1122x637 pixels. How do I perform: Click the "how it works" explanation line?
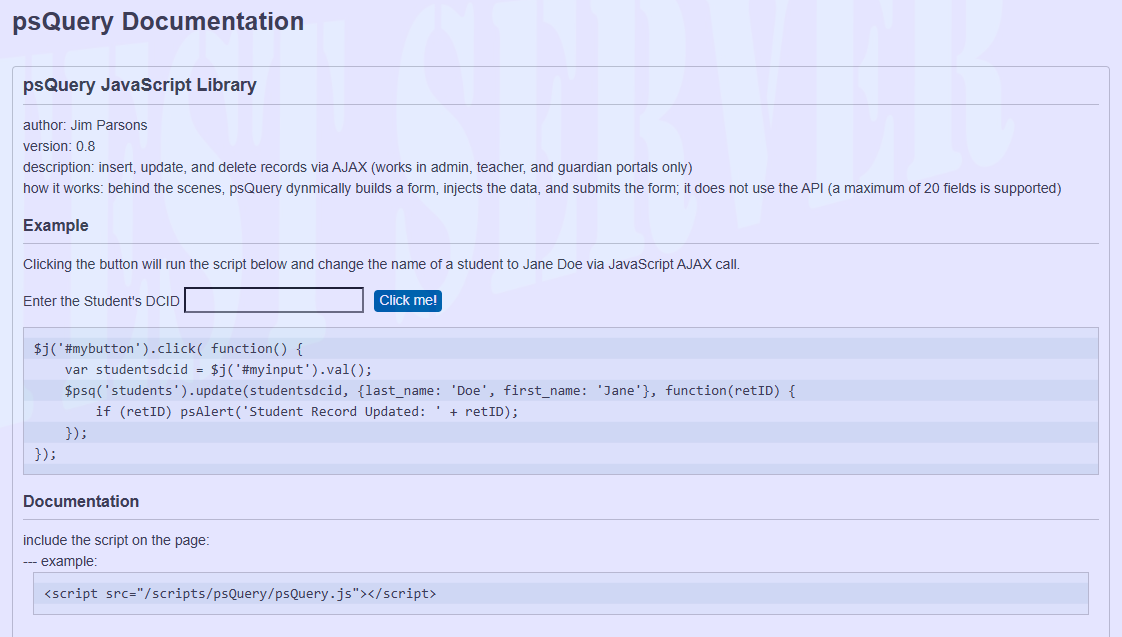coord(541,188)
